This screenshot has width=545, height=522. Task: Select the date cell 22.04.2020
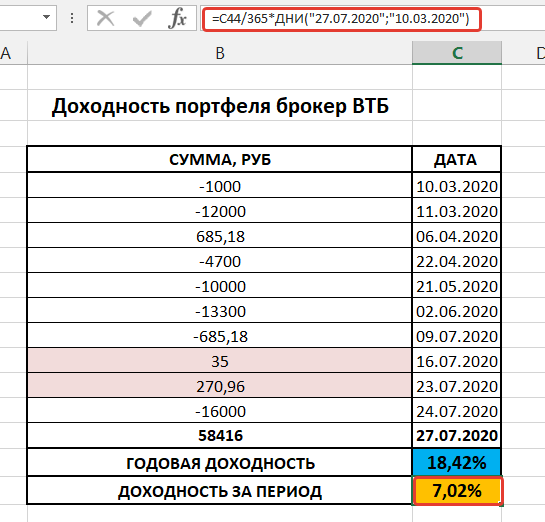(456, 260)
